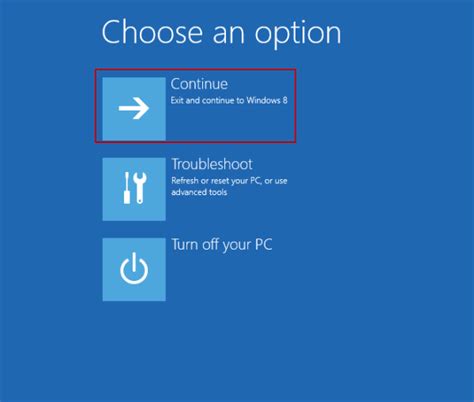This screenshot has height=402, width=474.
Task: Choose the Continue option label
Action: (x=199, y=84)
